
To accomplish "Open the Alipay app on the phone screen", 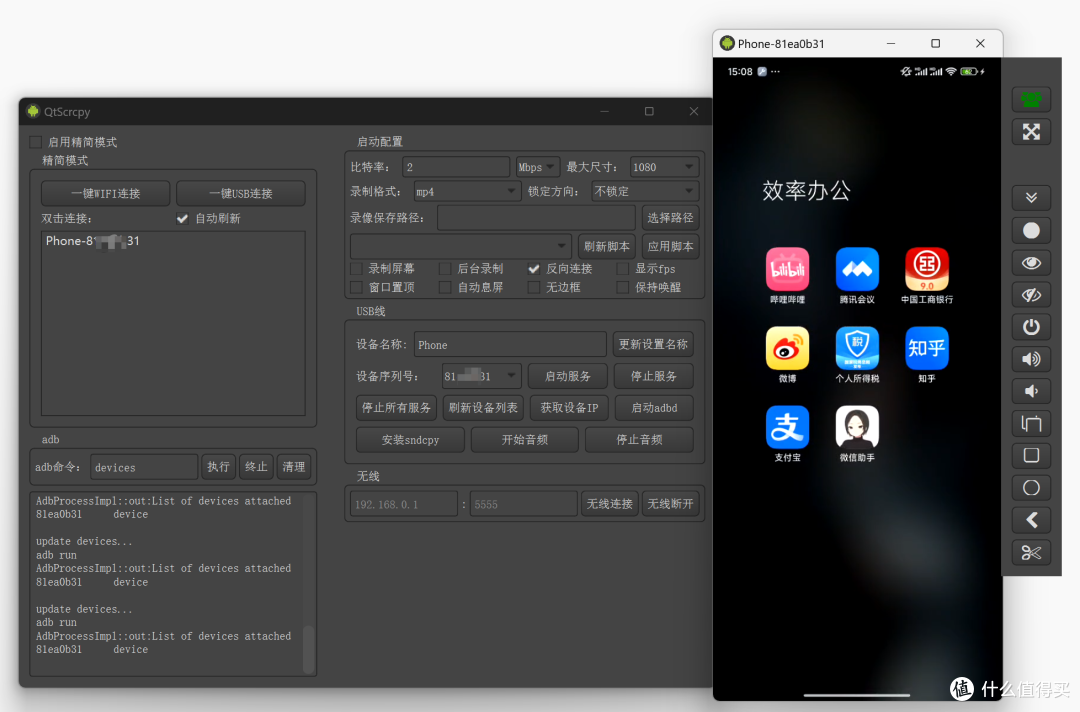I will tap(787, 428).
